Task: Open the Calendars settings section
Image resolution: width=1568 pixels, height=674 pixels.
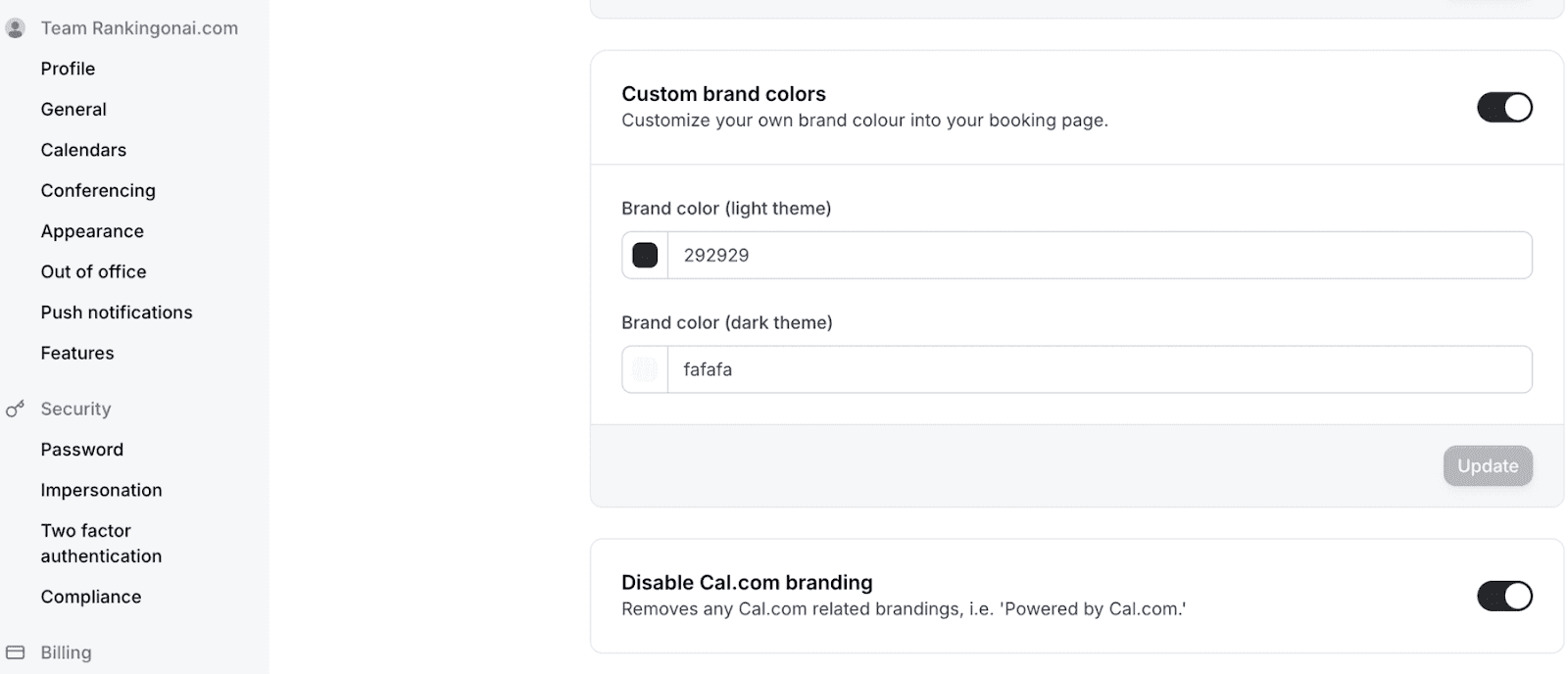Action: [83, 150]
